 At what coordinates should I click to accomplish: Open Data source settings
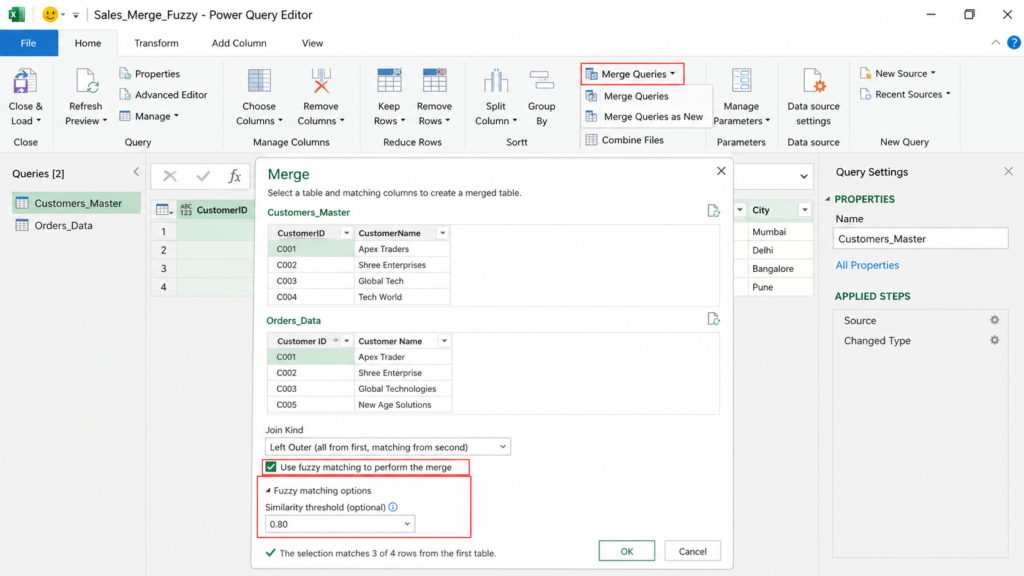tap(813, 98)
